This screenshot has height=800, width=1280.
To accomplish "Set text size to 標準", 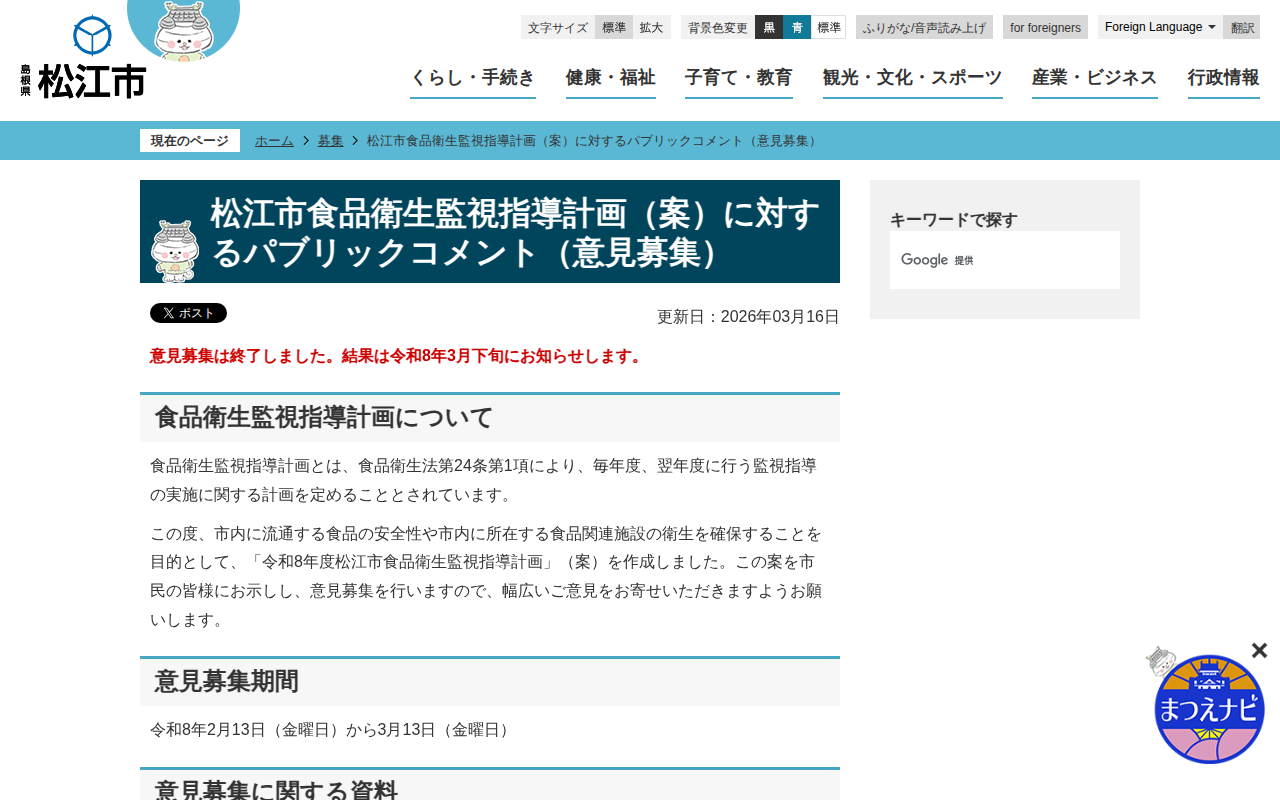I will [x=614, y=27].
